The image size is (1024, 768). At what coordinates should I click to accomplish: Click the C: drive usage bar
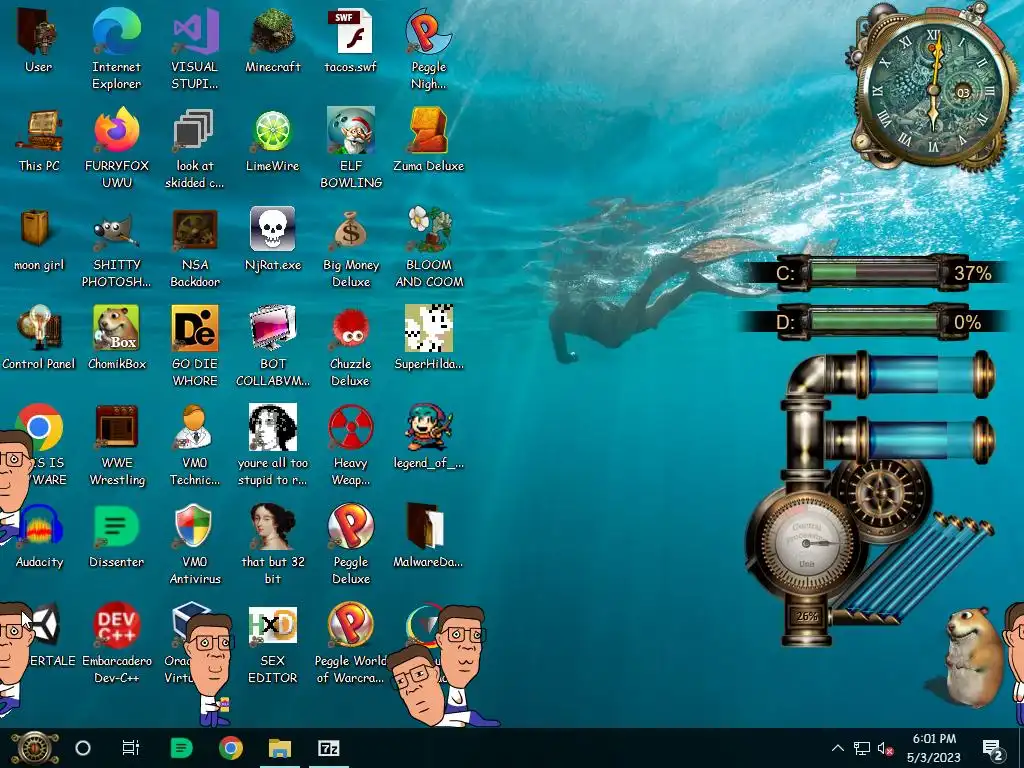point(874,272)
